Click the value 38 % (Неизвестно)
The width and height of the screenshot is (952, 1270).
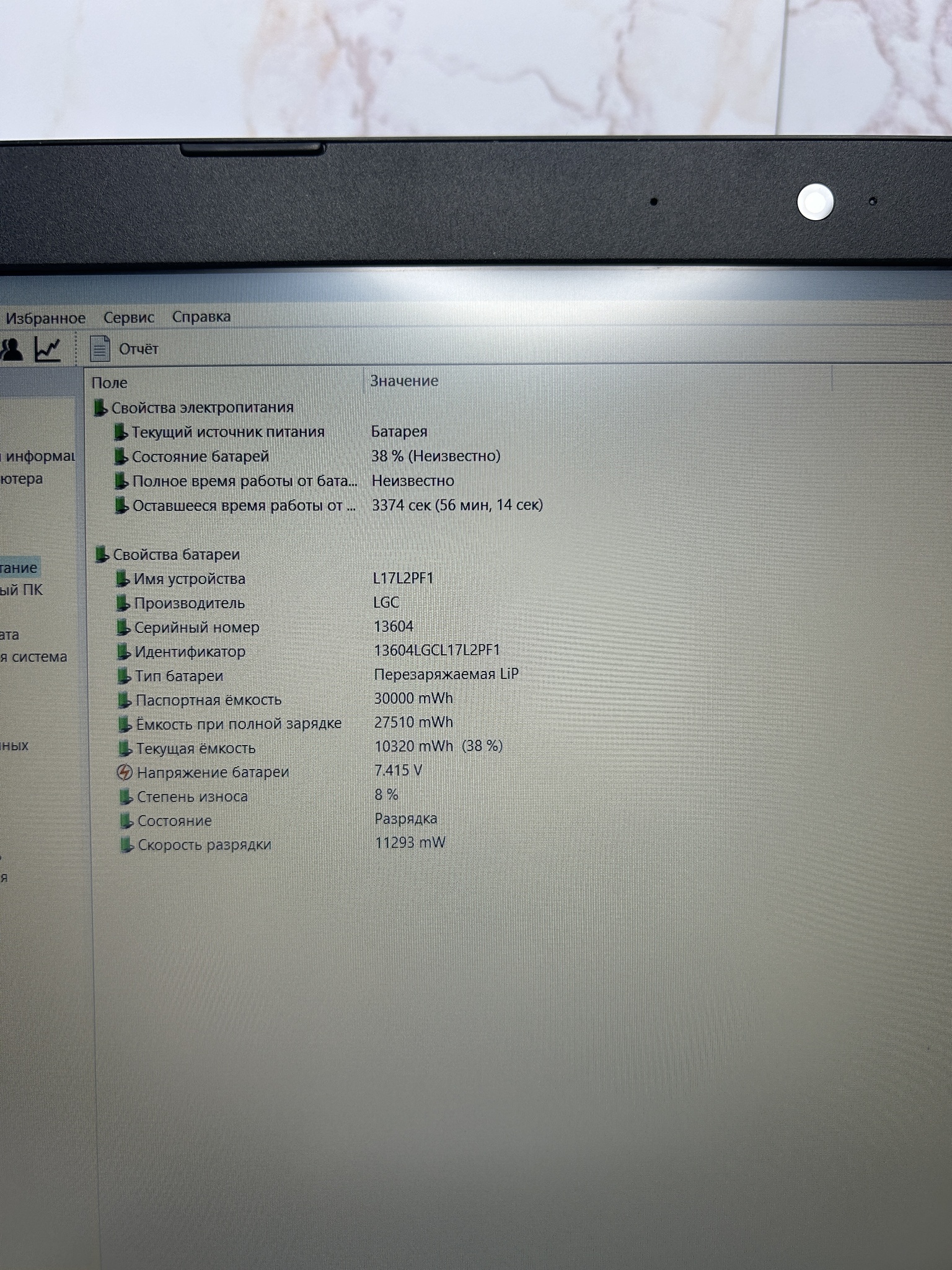436,456
